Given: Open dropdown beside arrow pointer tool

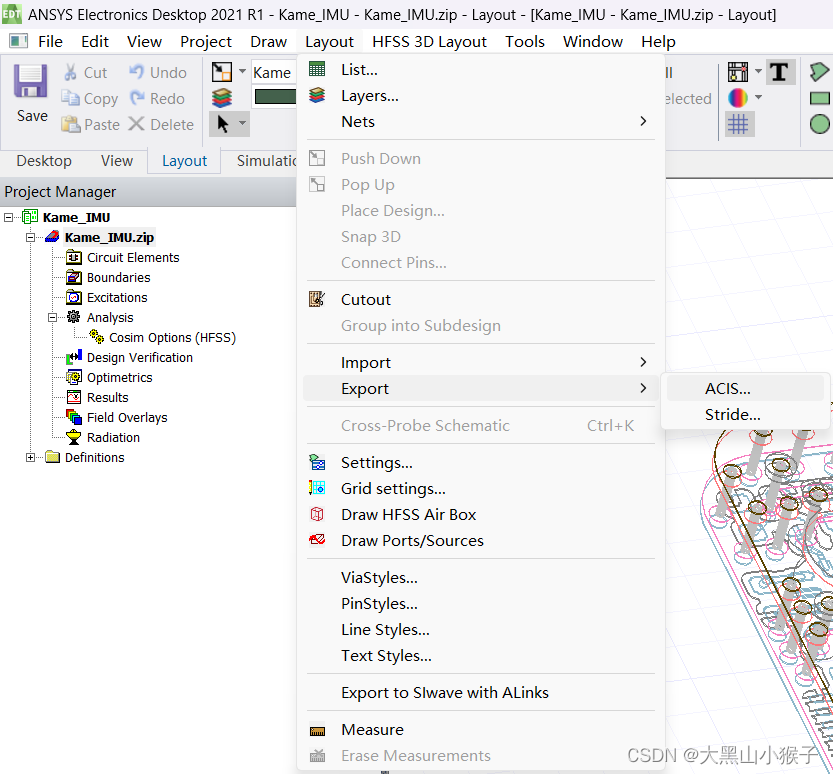Looking at the screenshot, I should point(242,123).
